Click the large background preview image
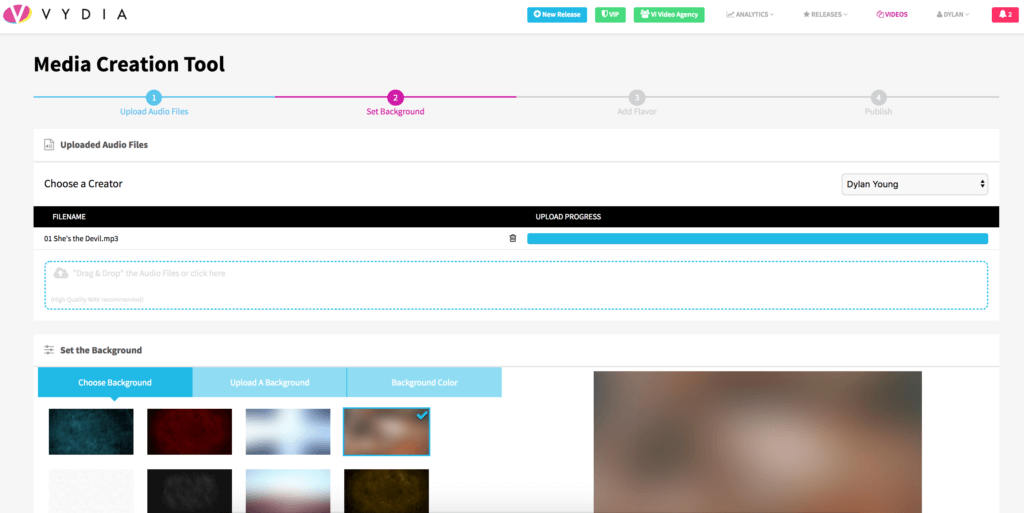 758,442
